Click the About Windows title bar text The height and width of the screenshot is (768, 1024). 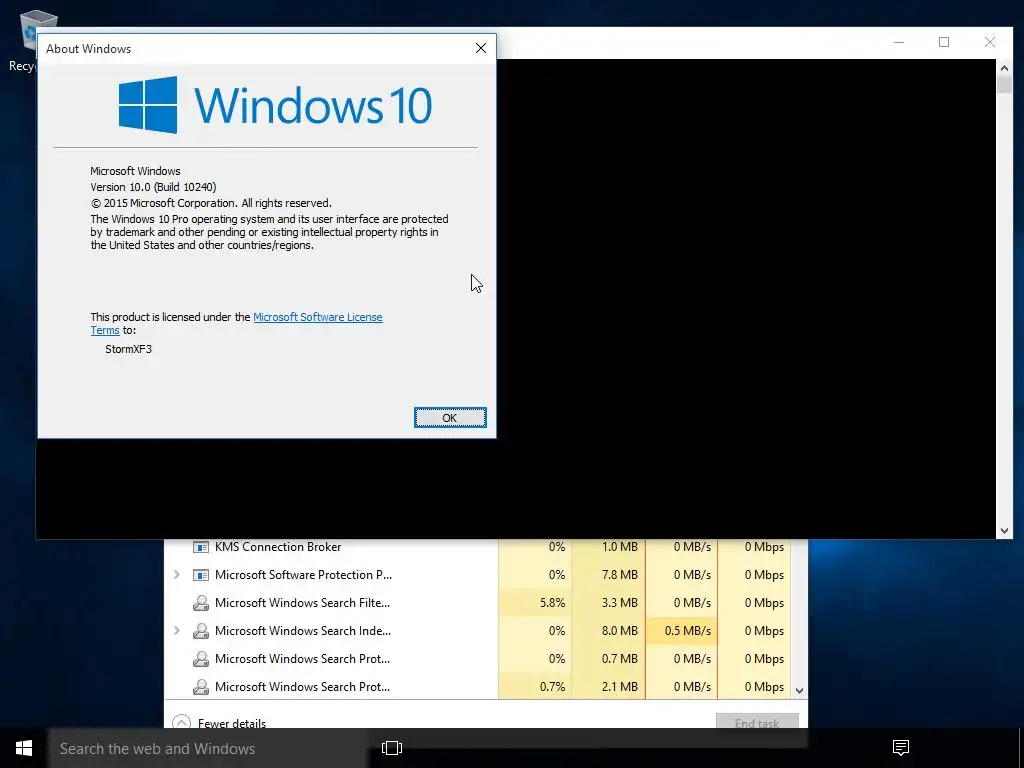88,49
